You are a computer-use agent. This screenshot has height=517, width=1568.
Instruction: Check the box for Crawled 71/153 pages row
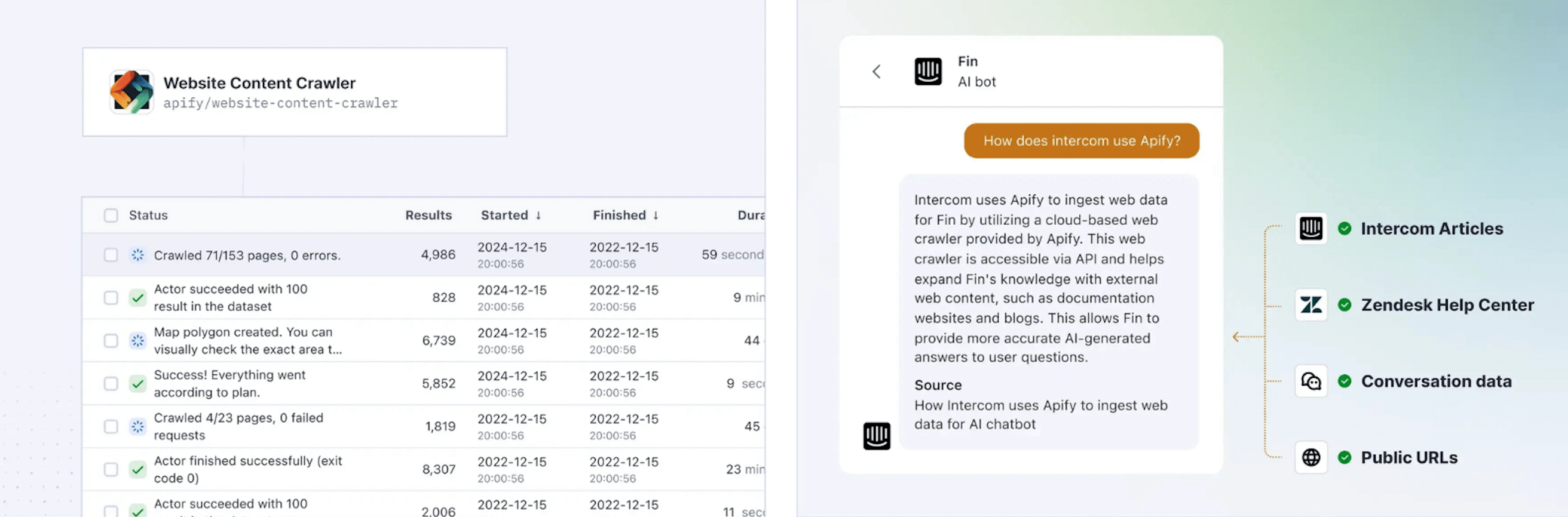pyautogui.click(x=111, y=255)
